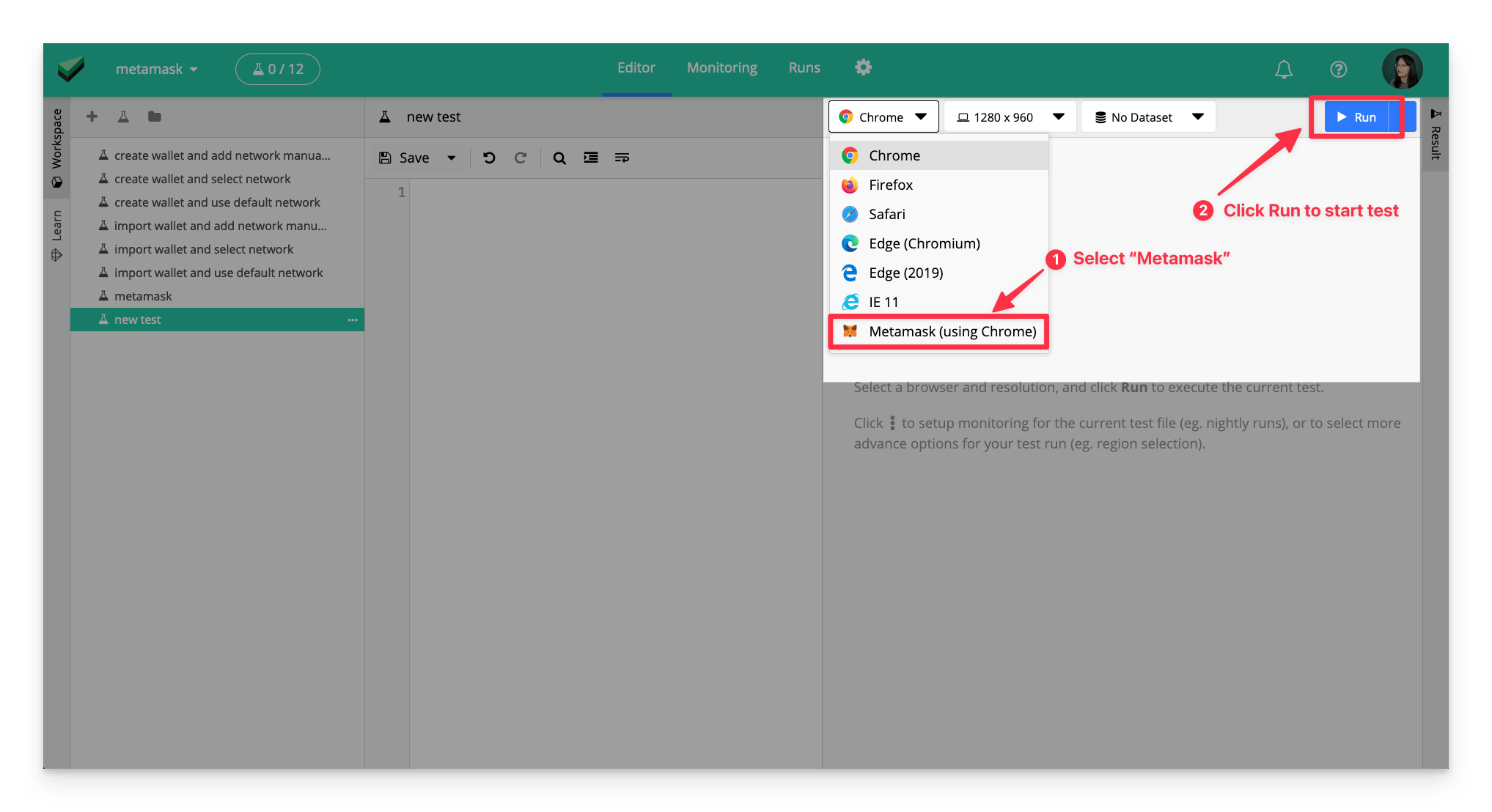Screen dimensions: 1492x812
Task: Click the indent lines icon in editor toolbar
Action: (591, 158)
